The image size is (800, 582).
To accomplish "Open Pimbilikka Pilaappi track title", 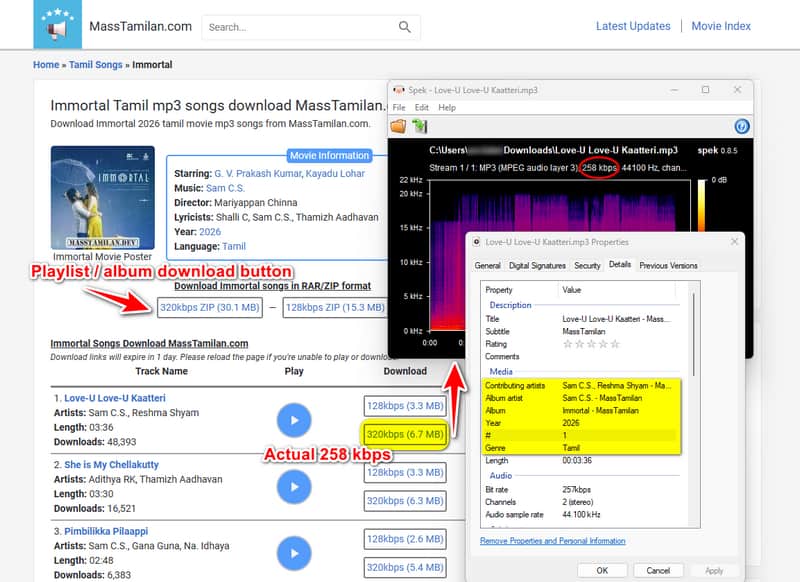I will click(x=106, y=531).
